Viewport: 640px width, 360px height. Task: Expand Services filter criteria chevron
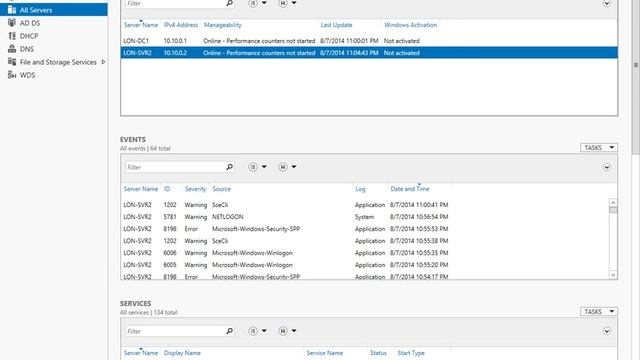[607, 331]
